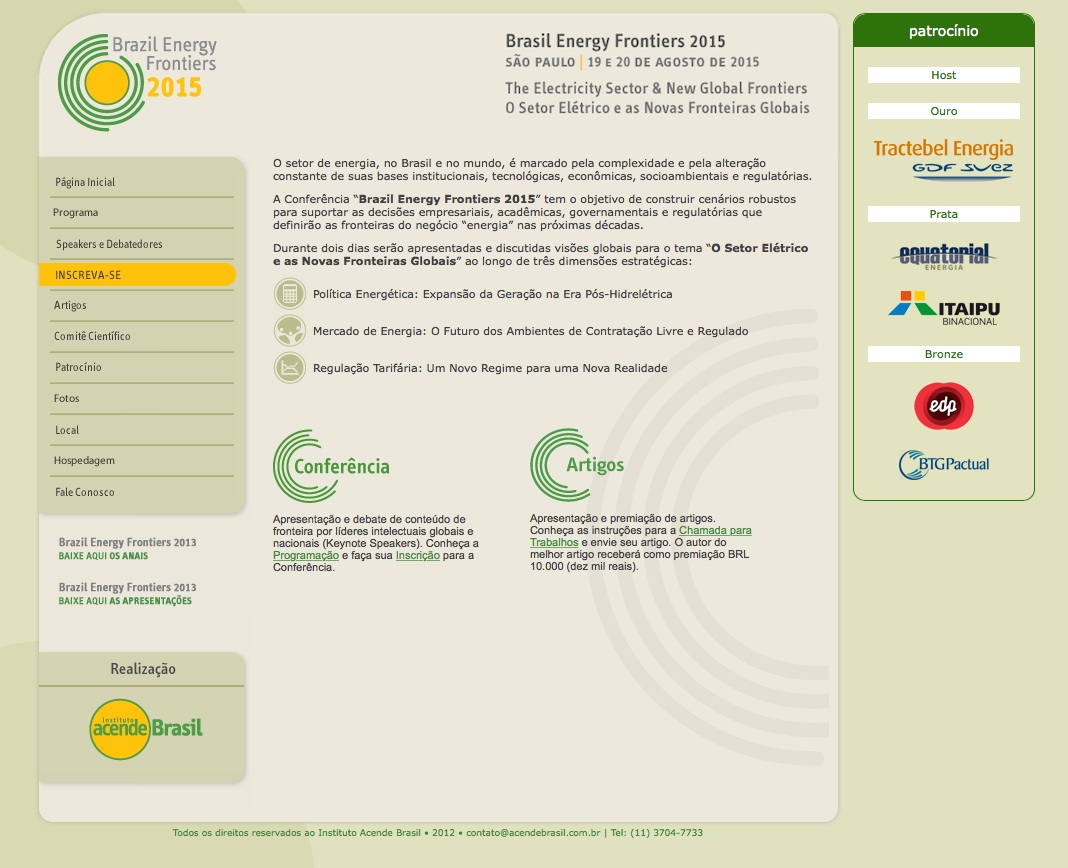Select Comitê Científico menu item

(x=92, y=336)
